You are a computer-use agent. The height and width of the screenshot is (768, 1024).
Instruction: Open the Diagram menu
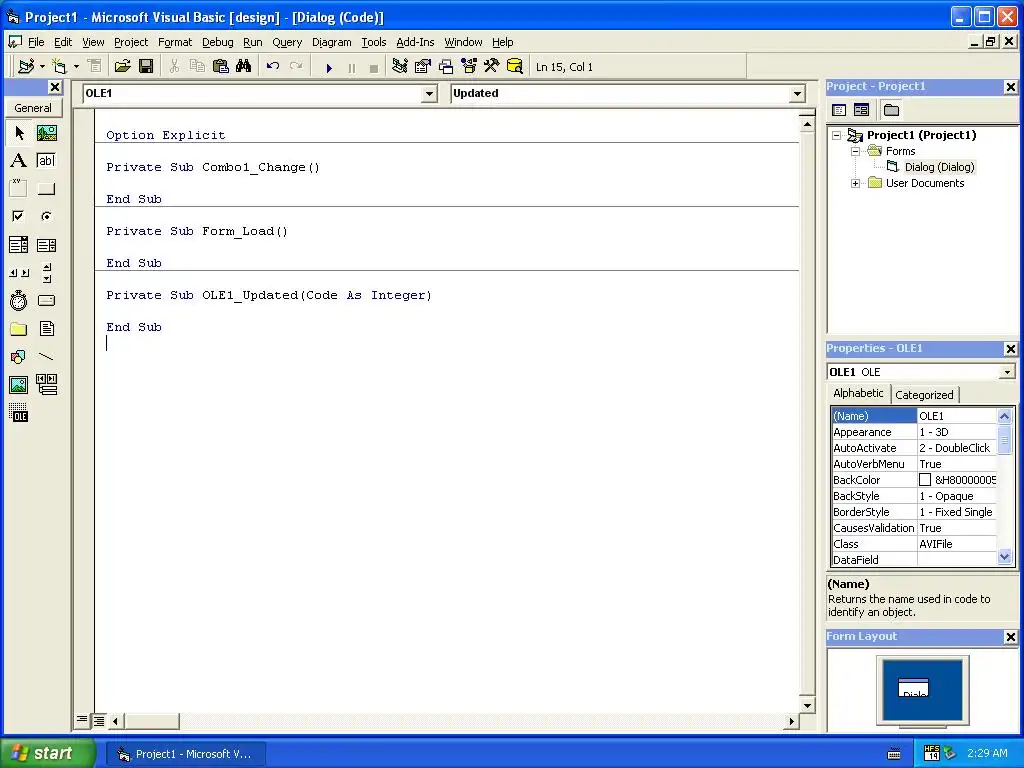coord(332,42)
